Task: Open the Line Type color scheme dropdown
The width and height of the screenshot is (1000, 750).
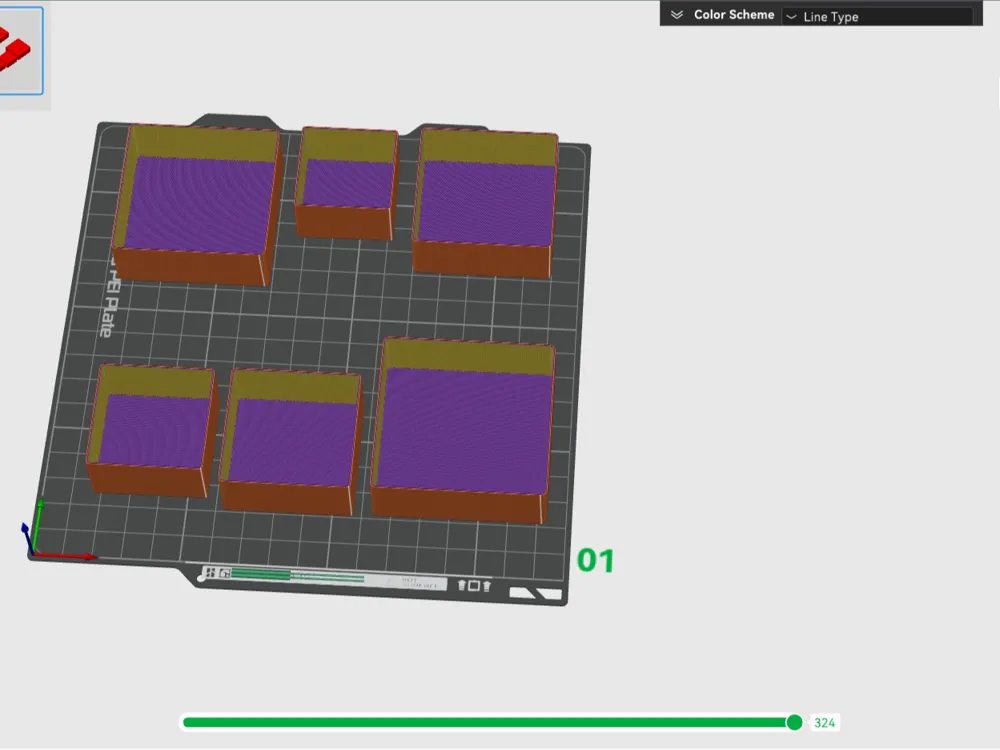Action: (x=878, y=17)
